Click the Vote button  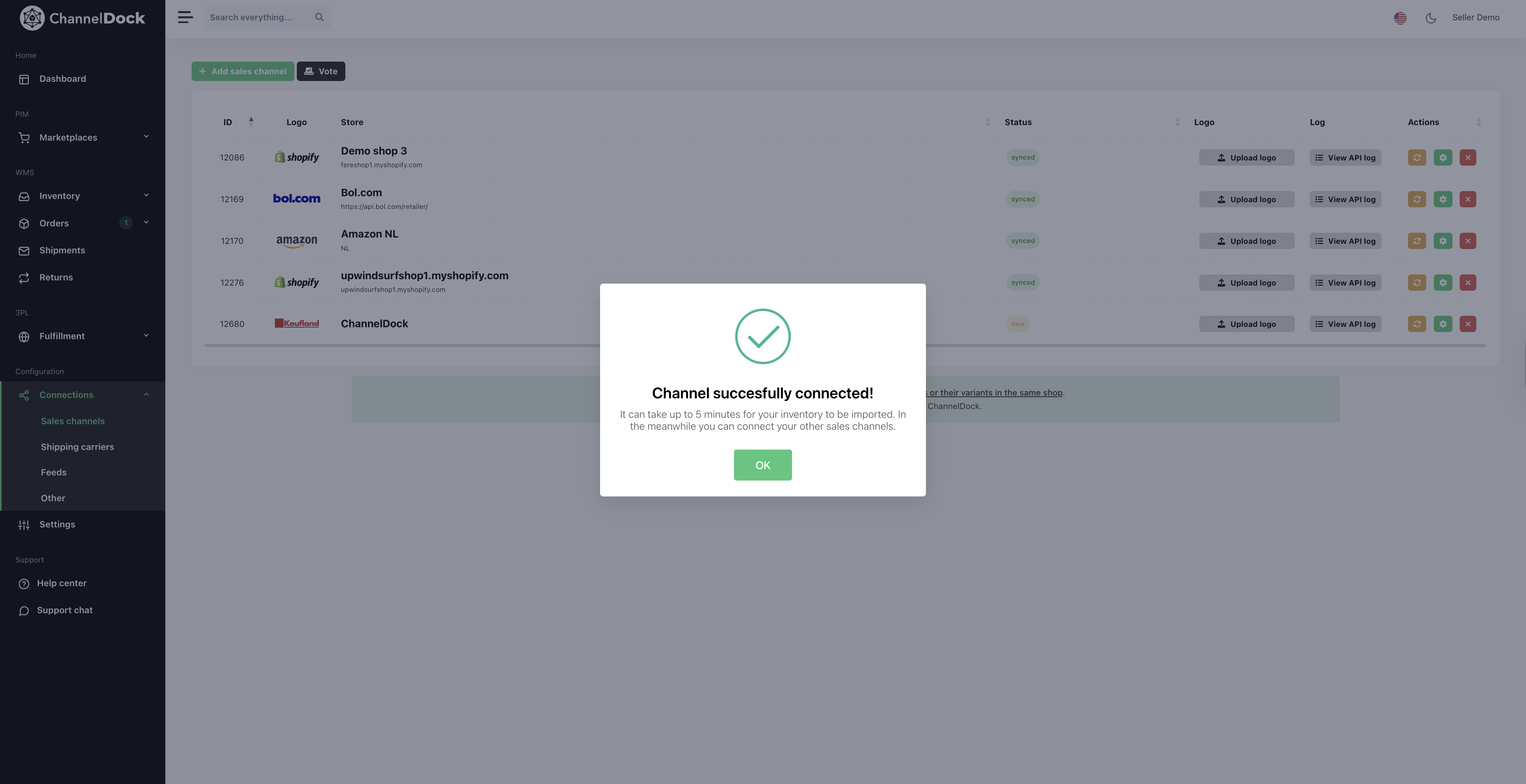point(321,71)
